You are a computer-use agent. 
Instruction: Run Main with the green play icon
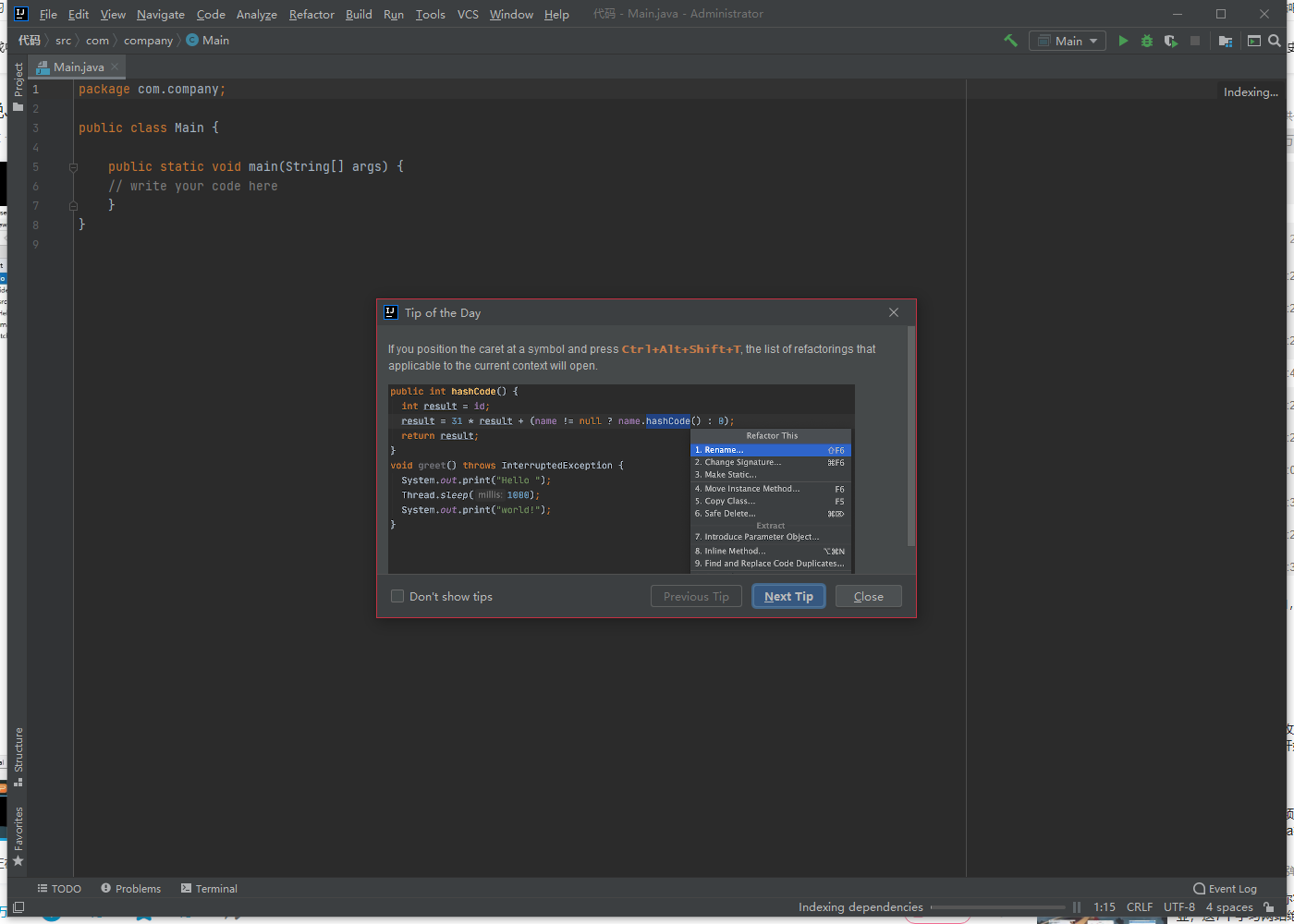point(1123,41)
